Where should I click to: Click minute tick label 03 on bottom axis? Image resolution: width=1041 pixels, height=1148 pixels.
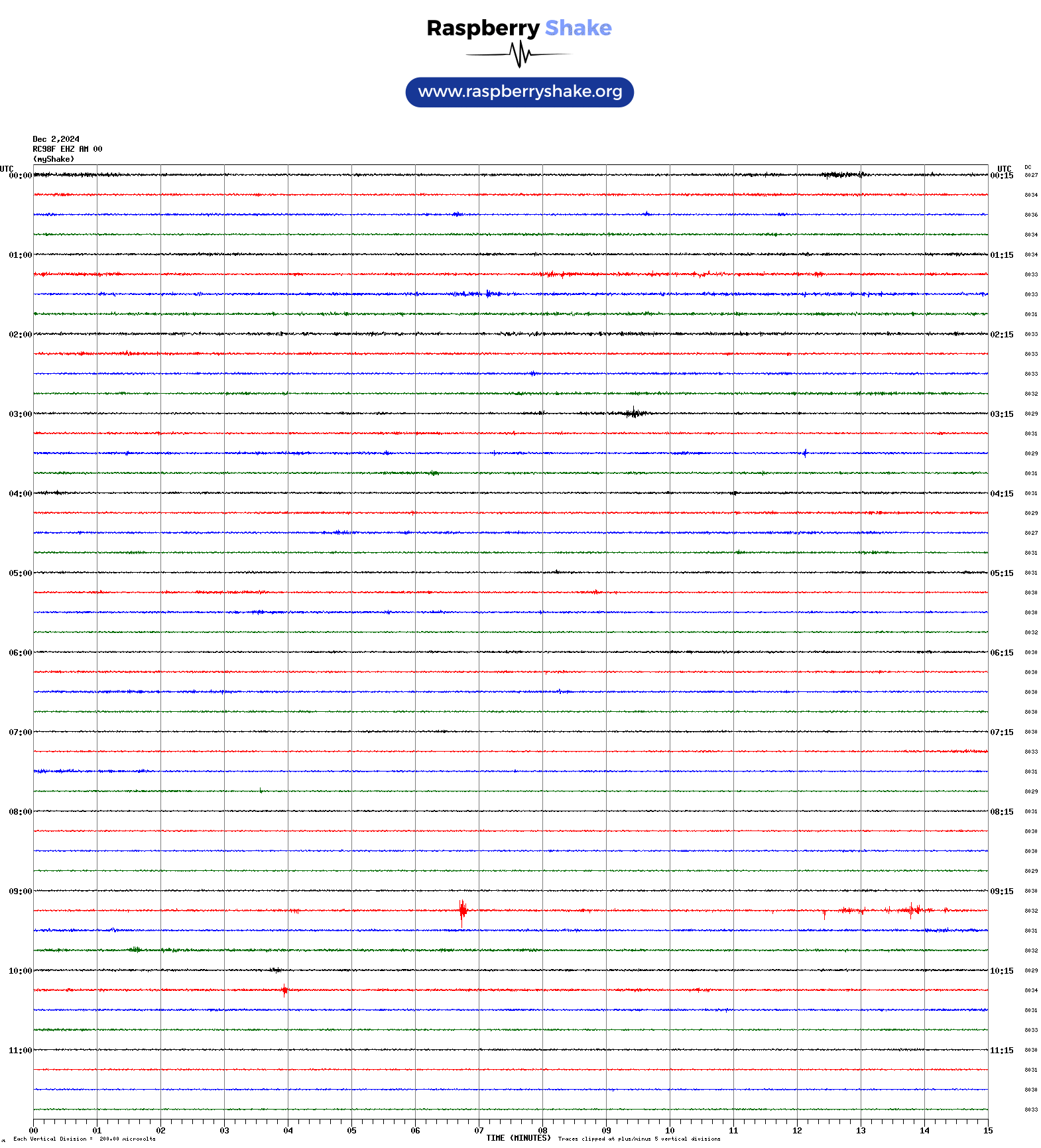click(x=224, y=1131)
